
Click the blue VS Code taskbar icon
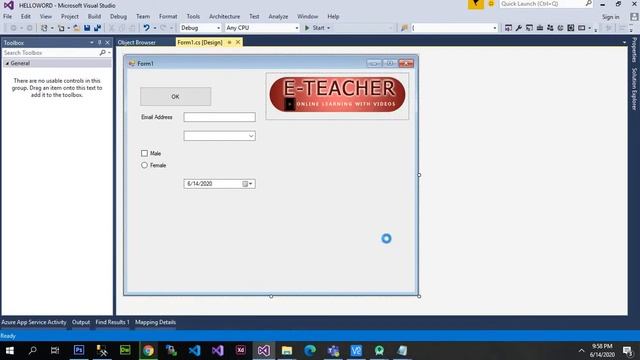pos(194,350)
